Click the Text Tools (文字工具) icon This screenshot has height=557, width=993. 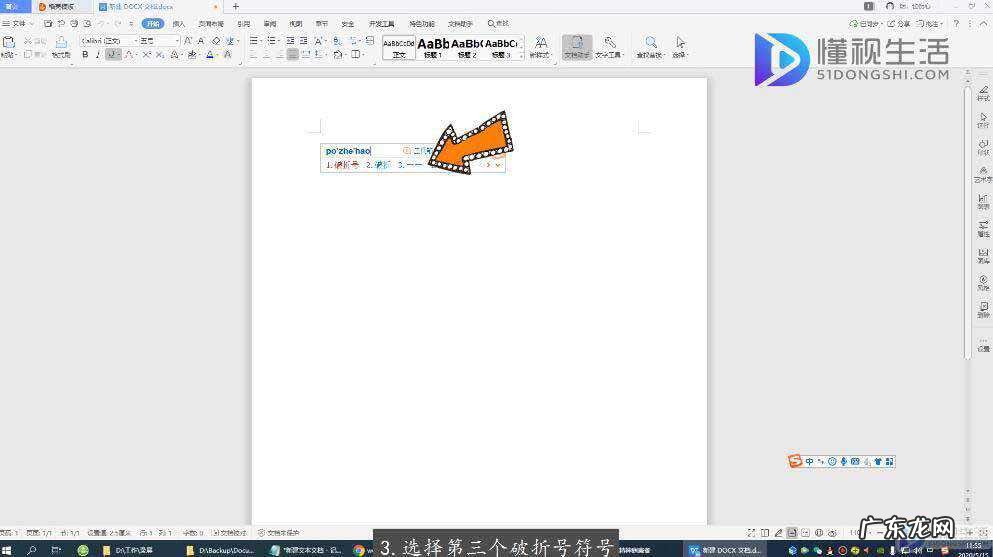[x=608, y=43]
